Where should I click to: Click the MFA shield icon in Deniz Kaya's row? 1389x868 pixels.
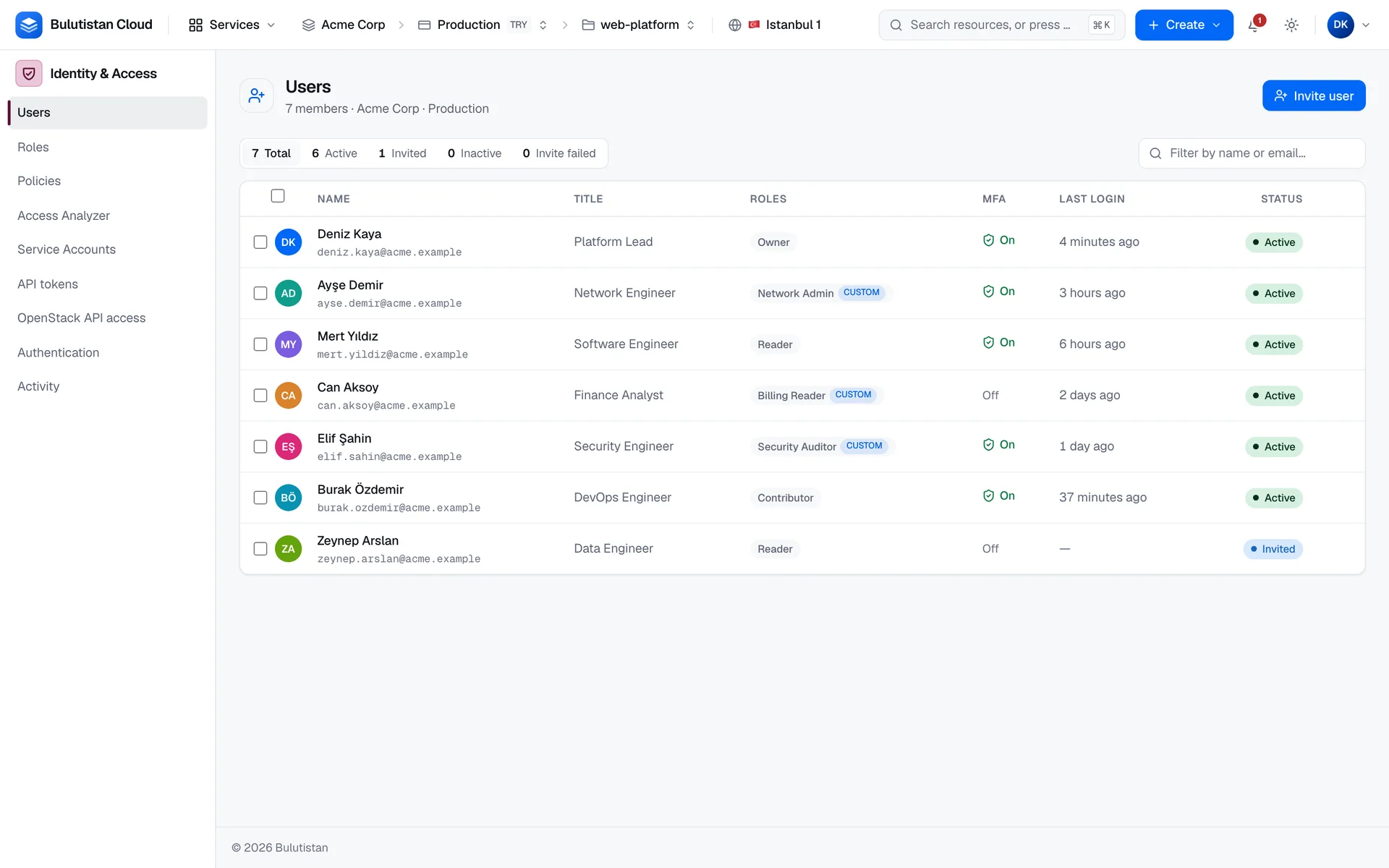click(x=988, y=240)
